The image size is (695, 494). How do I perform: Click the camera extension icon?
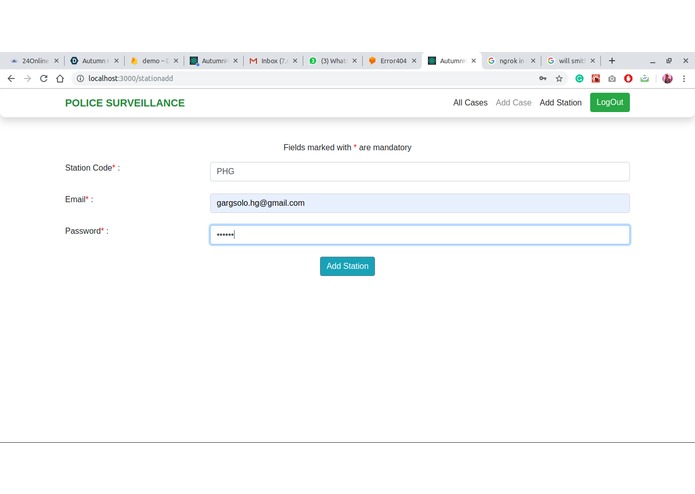pyautogui.click(x=612, y=78)
